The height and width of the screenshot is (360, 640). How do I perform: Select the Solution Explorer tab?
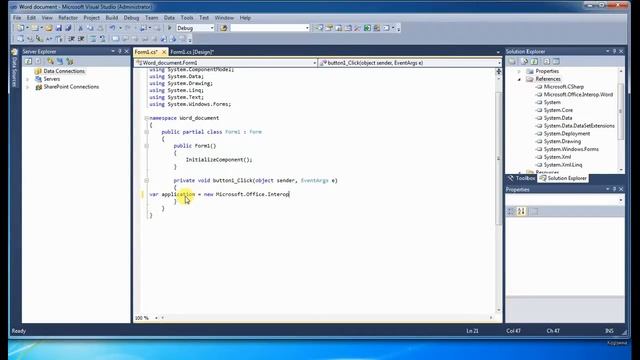click(563, 178)
